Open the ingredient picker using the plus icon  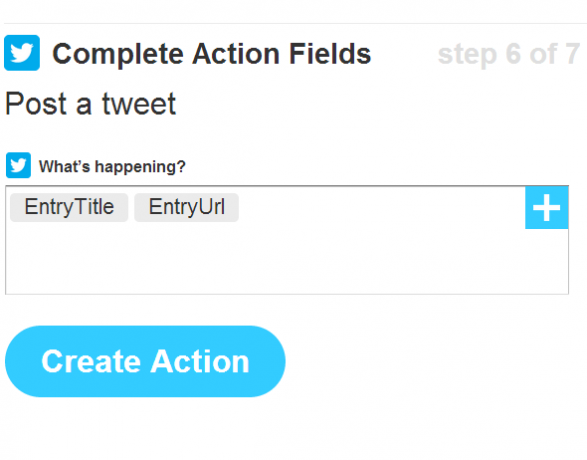point(547,208)
